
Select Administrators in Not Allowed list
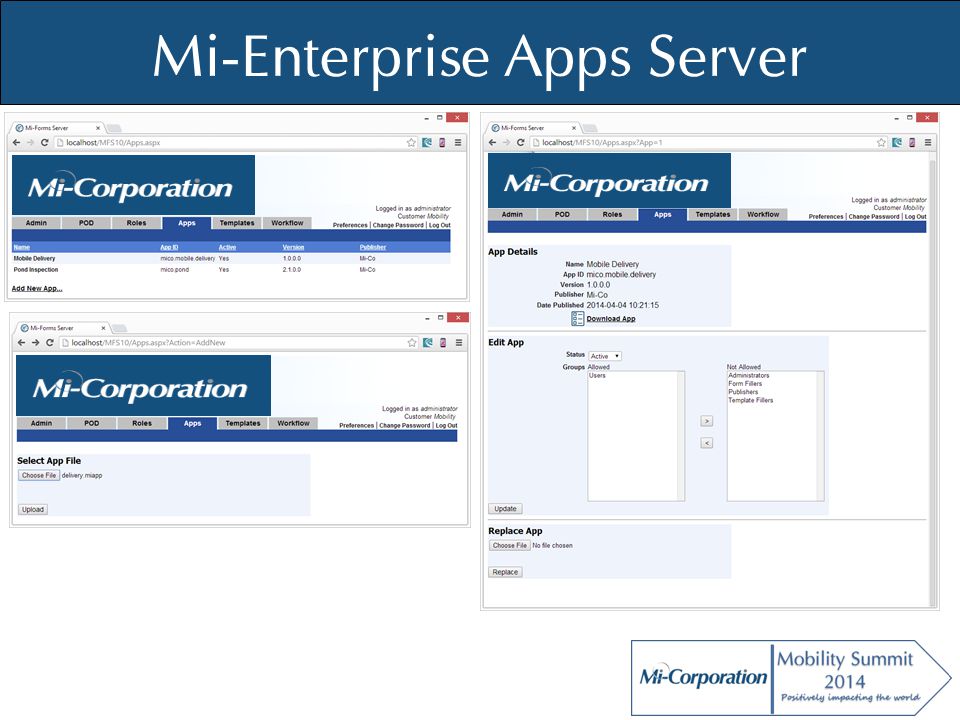pyautogui.click(x=749, y=376)
